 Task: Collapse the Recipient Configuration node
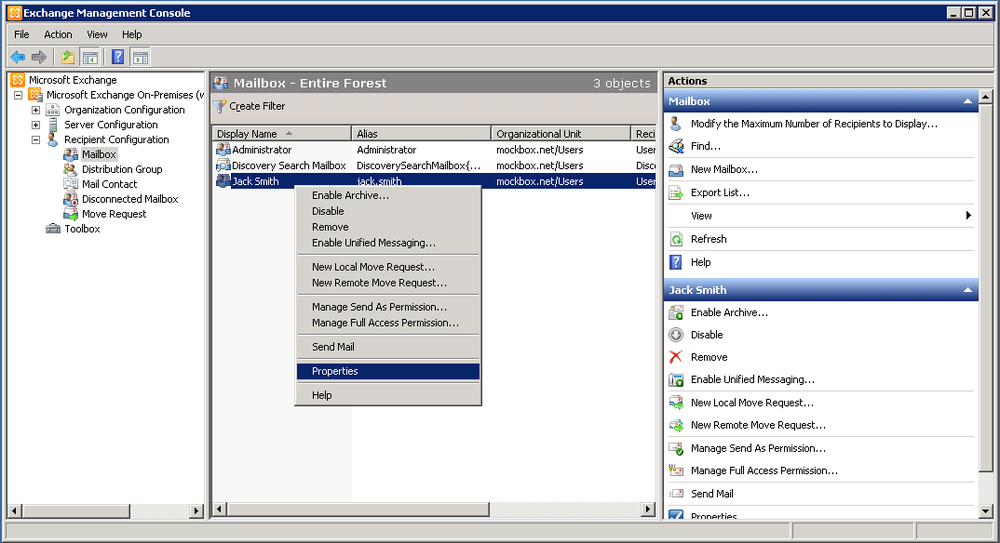click(x=36, y=140)
